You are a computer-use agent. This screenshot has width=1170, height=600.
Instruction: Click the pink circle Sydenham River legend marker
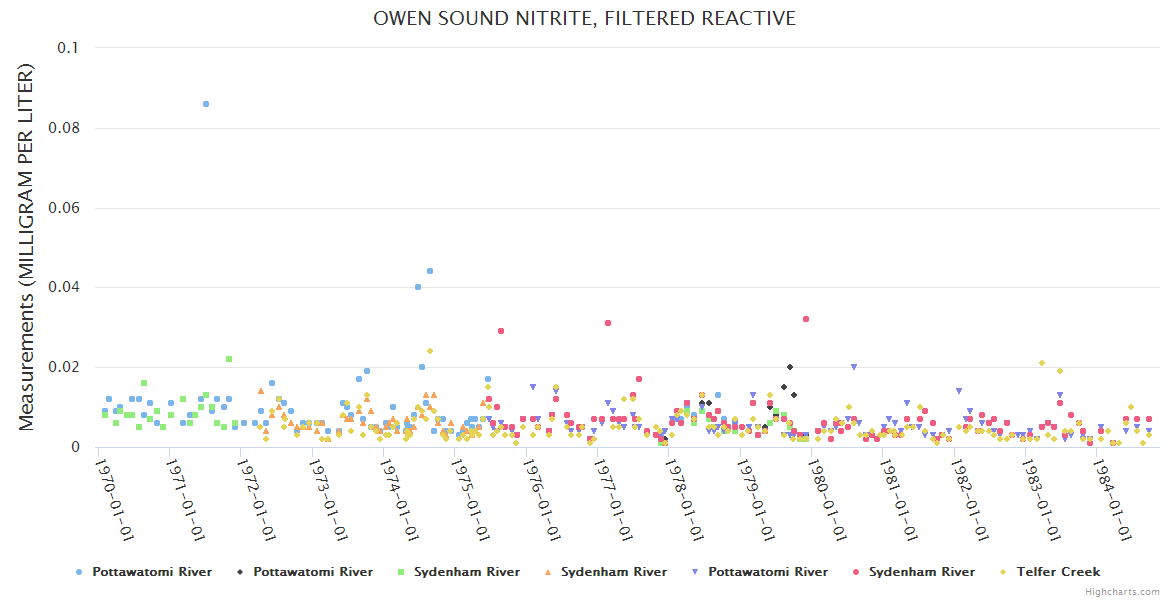tap(856, 572)
